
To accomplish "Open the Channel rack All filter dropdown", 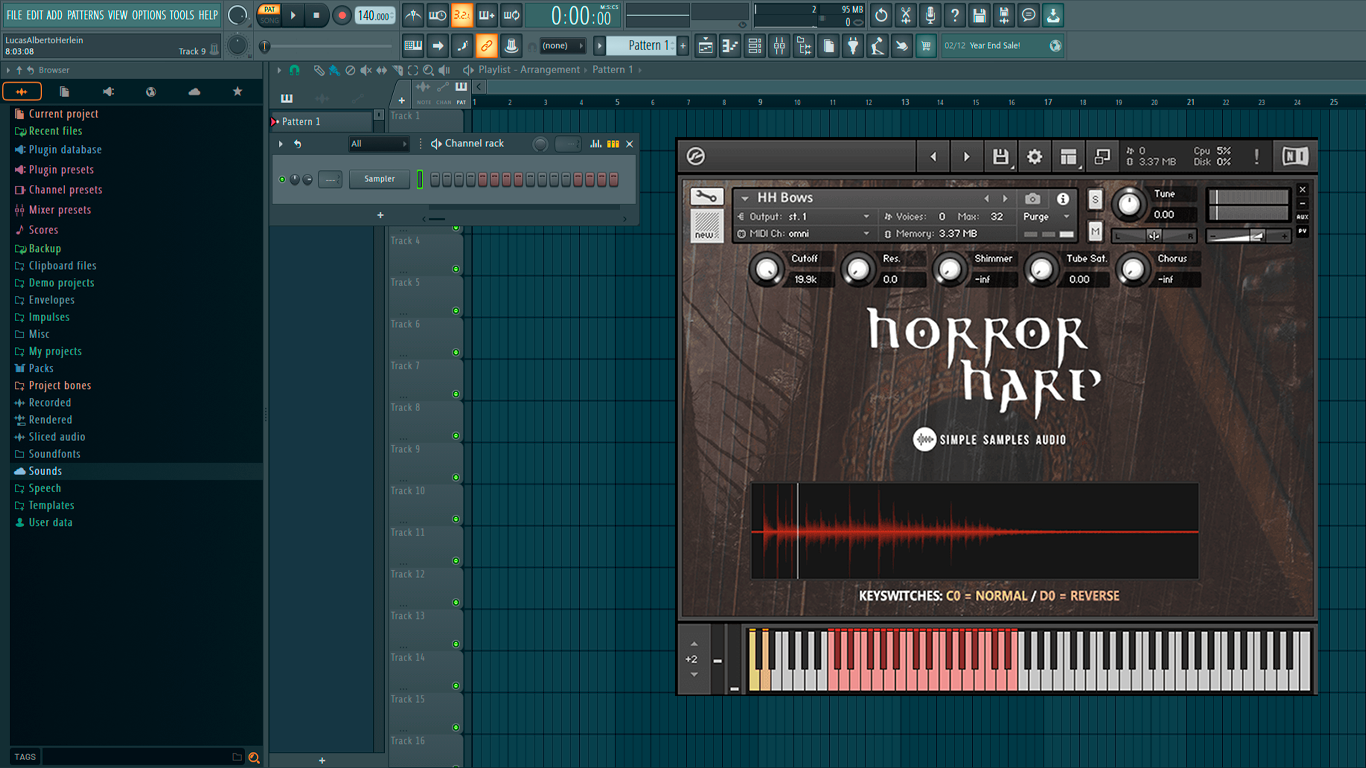I will (378, 144).
